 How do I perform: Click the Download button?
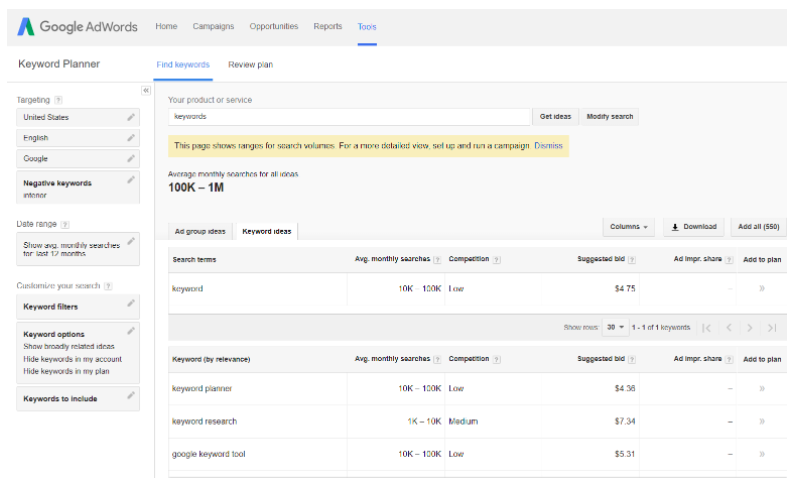pos(694,227)
